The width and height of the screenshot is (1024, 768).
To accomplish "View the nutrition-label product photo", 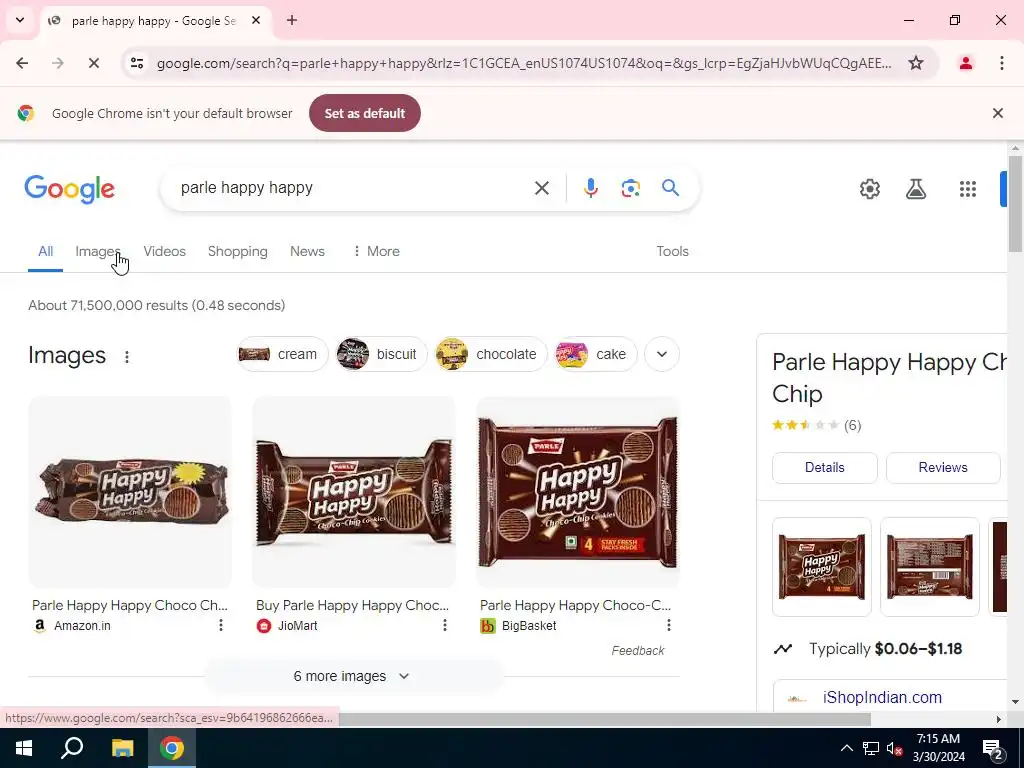I will pos(929,567).
